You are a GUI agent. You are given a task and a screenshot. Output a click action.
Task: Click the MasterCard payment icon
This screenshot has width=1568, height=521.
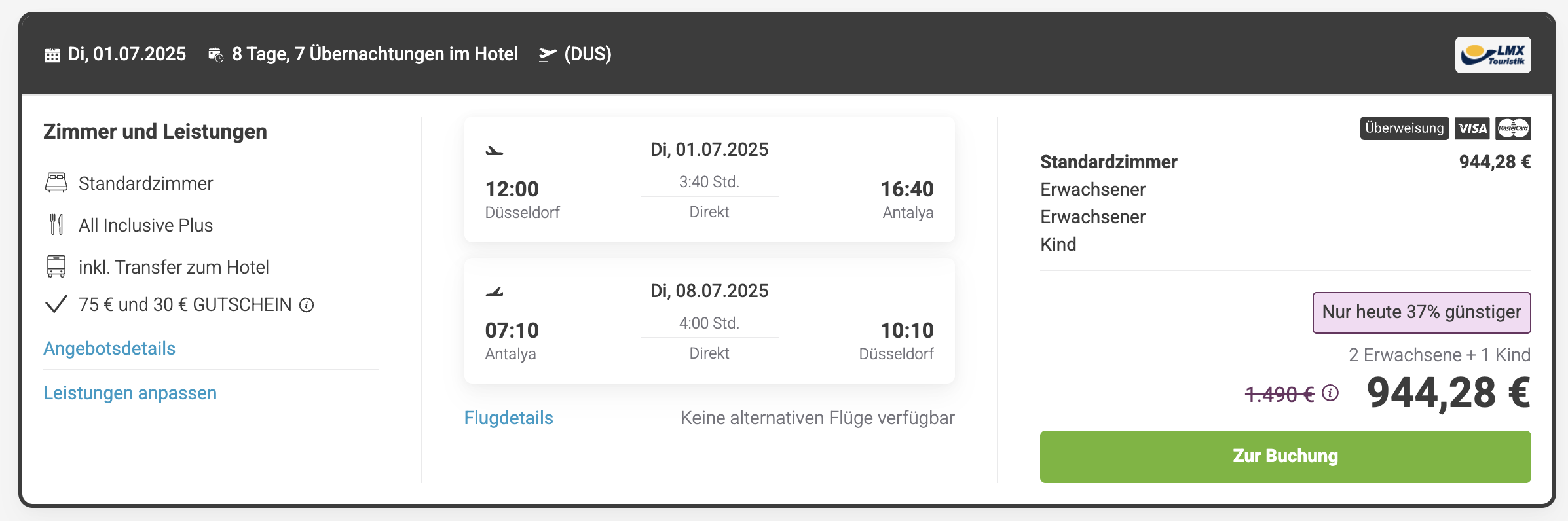[x=1513, y=128]
